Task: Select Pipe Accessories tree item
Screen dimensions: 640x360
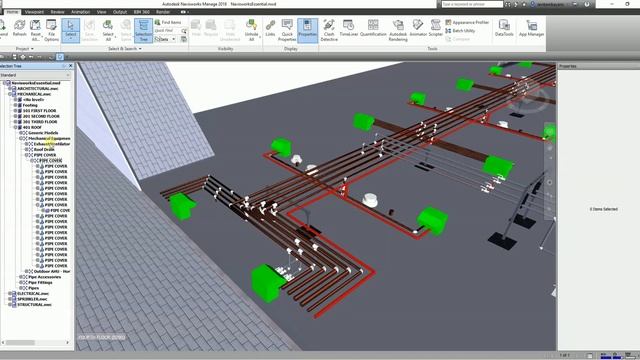Action: pyautogui.click(x=44, y=277)
